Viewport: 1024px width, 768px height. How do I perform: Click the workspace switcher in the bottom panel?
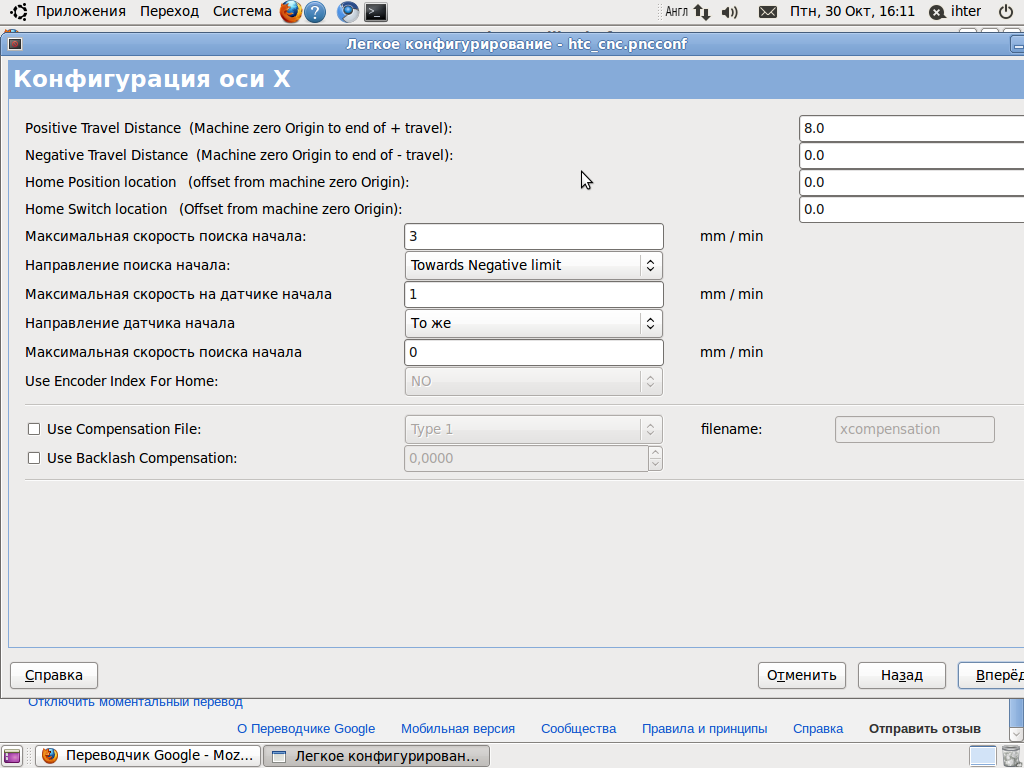point(982,756)
